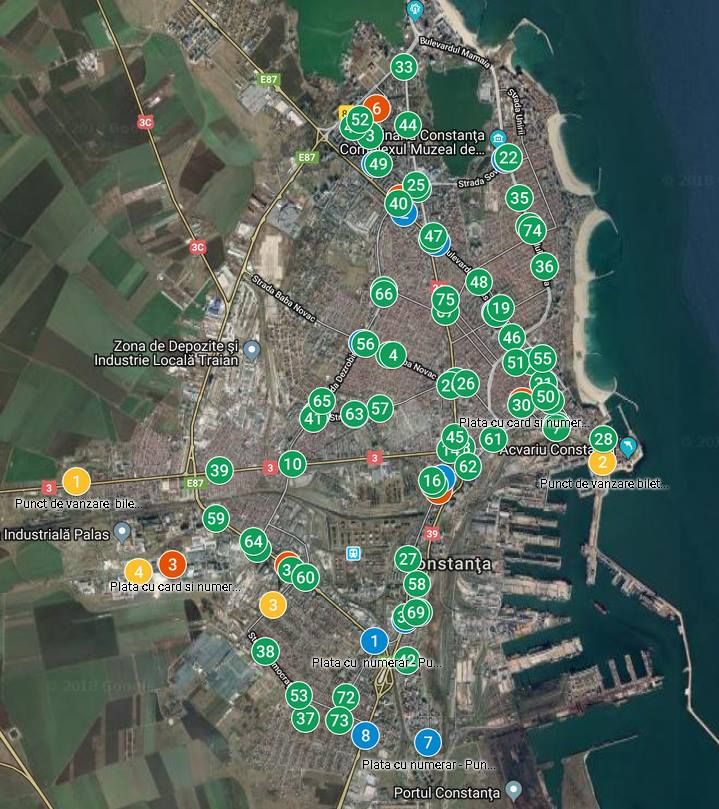Open the green marker numbered 66

[x=384, y=293]
